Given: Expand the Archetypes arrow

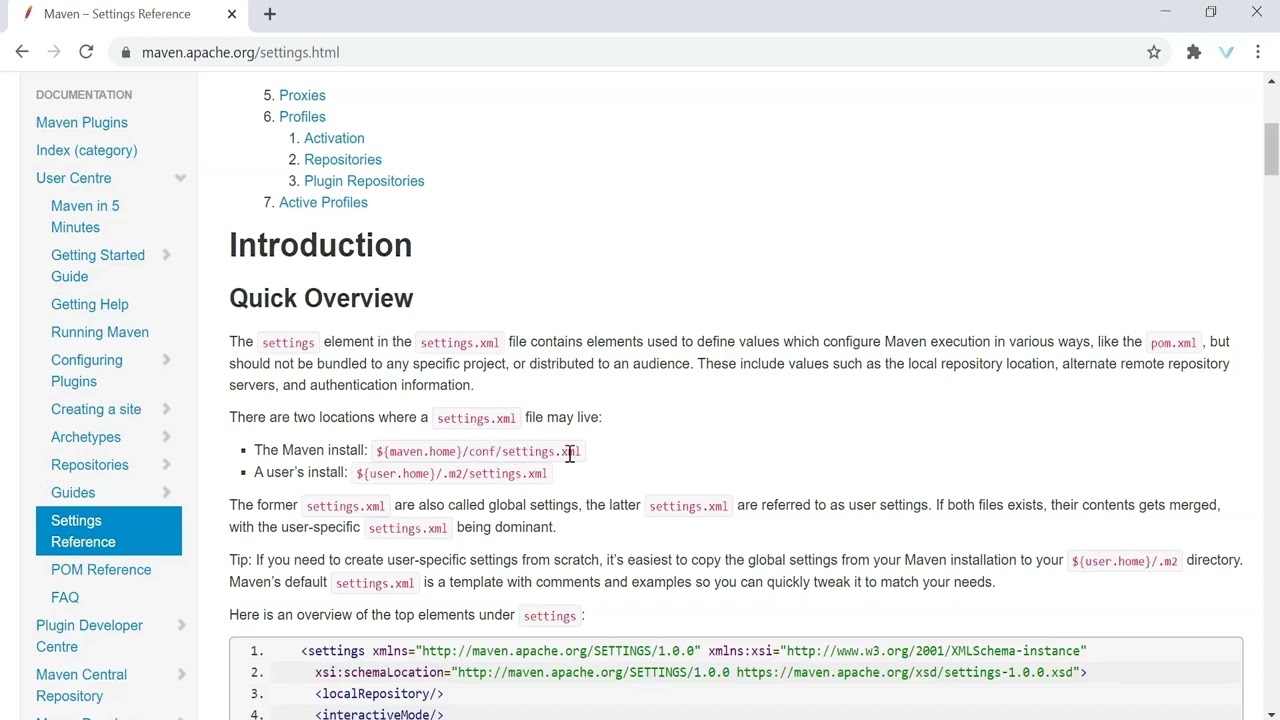Looking at the screenshot, I should pos(166,437).
